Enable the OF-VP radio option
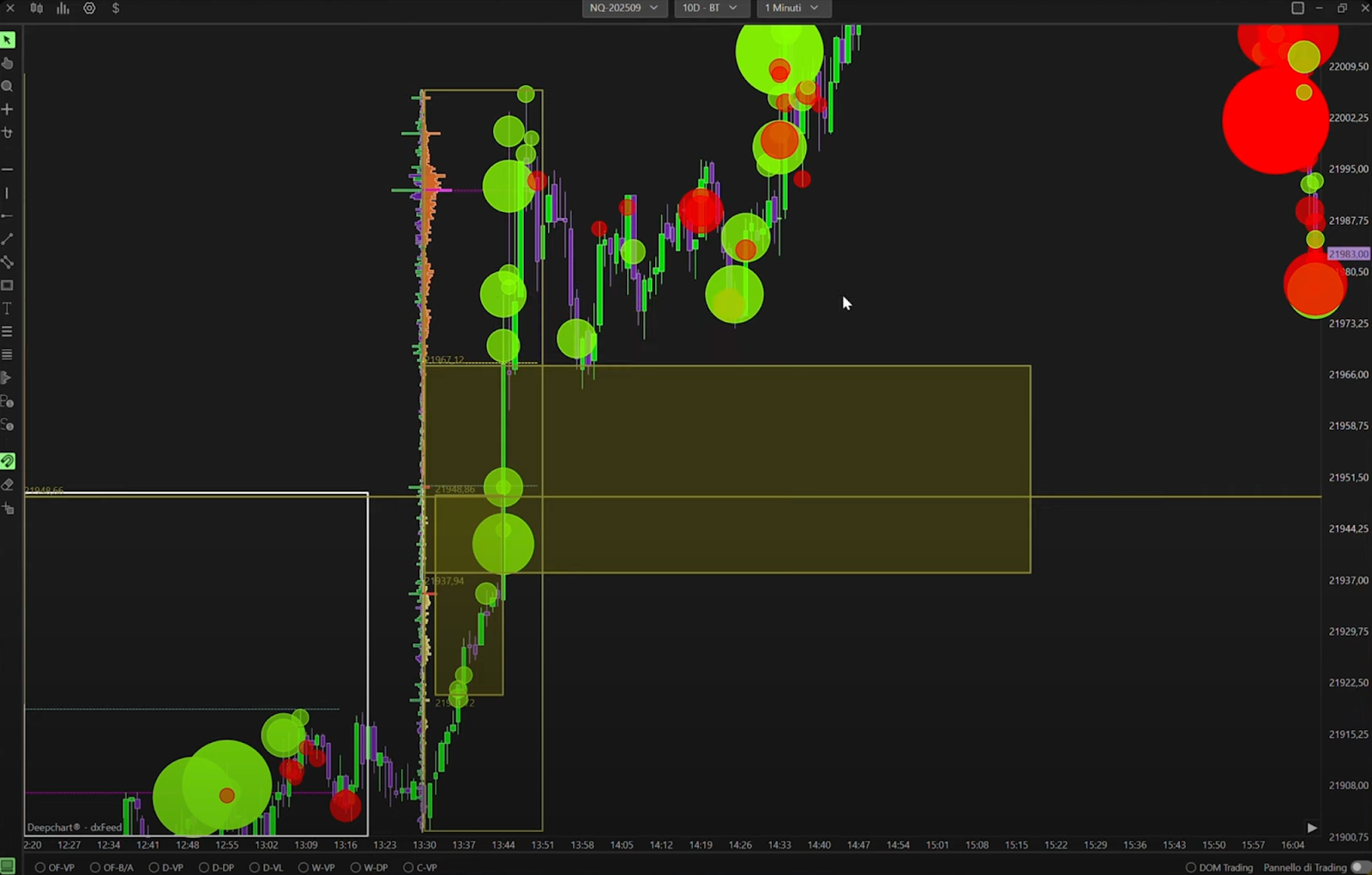Image resolution: width=1372 pixels, height=875 pixels. (x=40, y=867)
